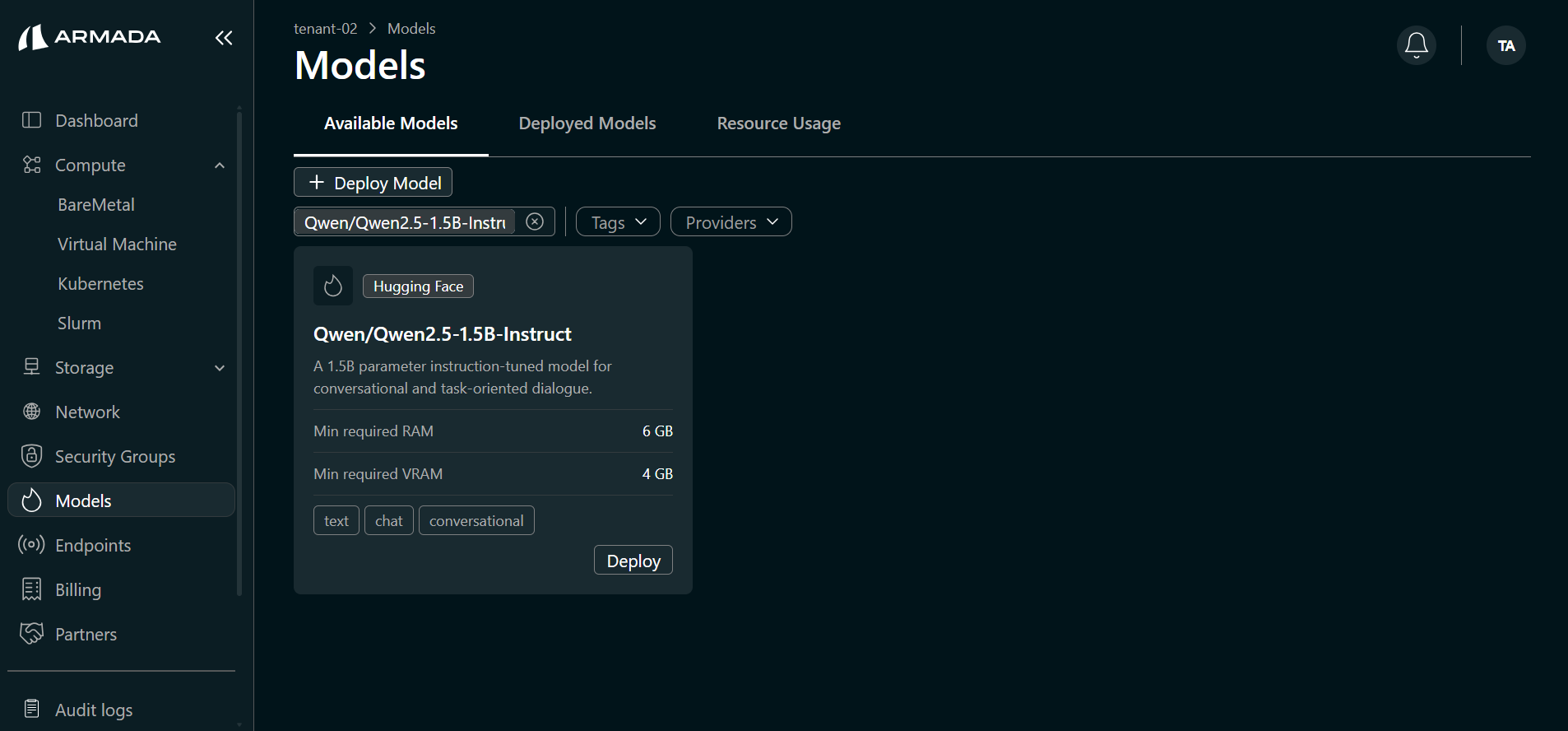Viewport: 1568px width, 731px height.
Task: Clear the Qwen search filter
Action: point(535,221)
